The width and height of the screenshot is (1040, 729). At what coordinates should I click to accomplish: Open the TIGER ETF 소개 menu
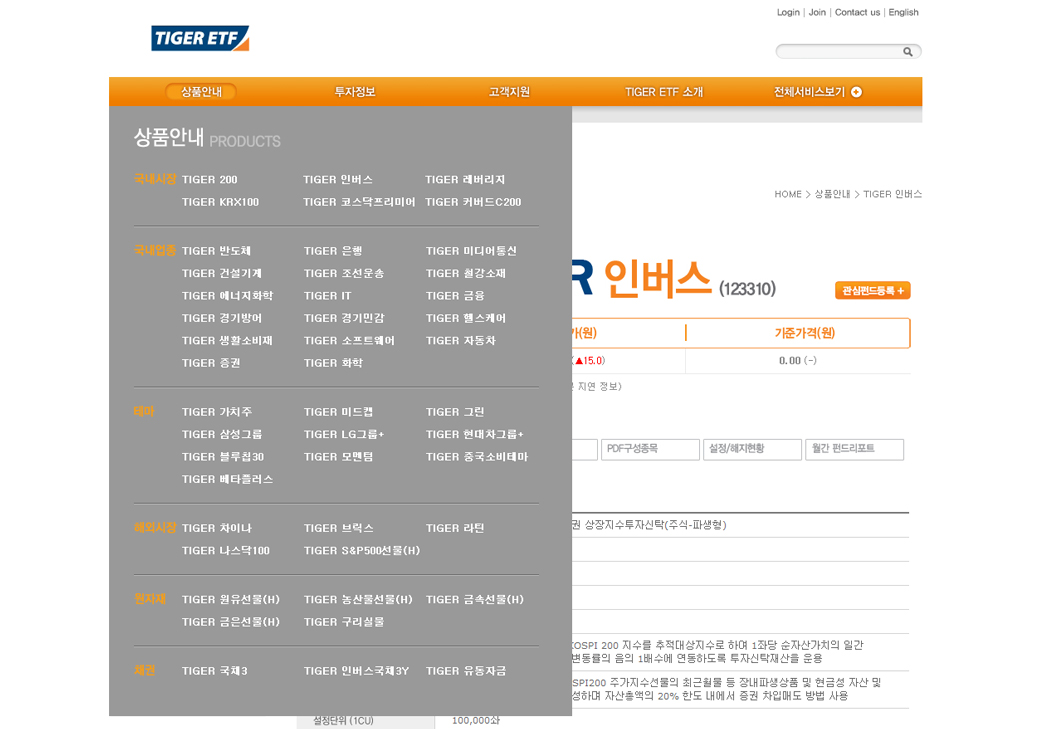click(x=664, y=92)
